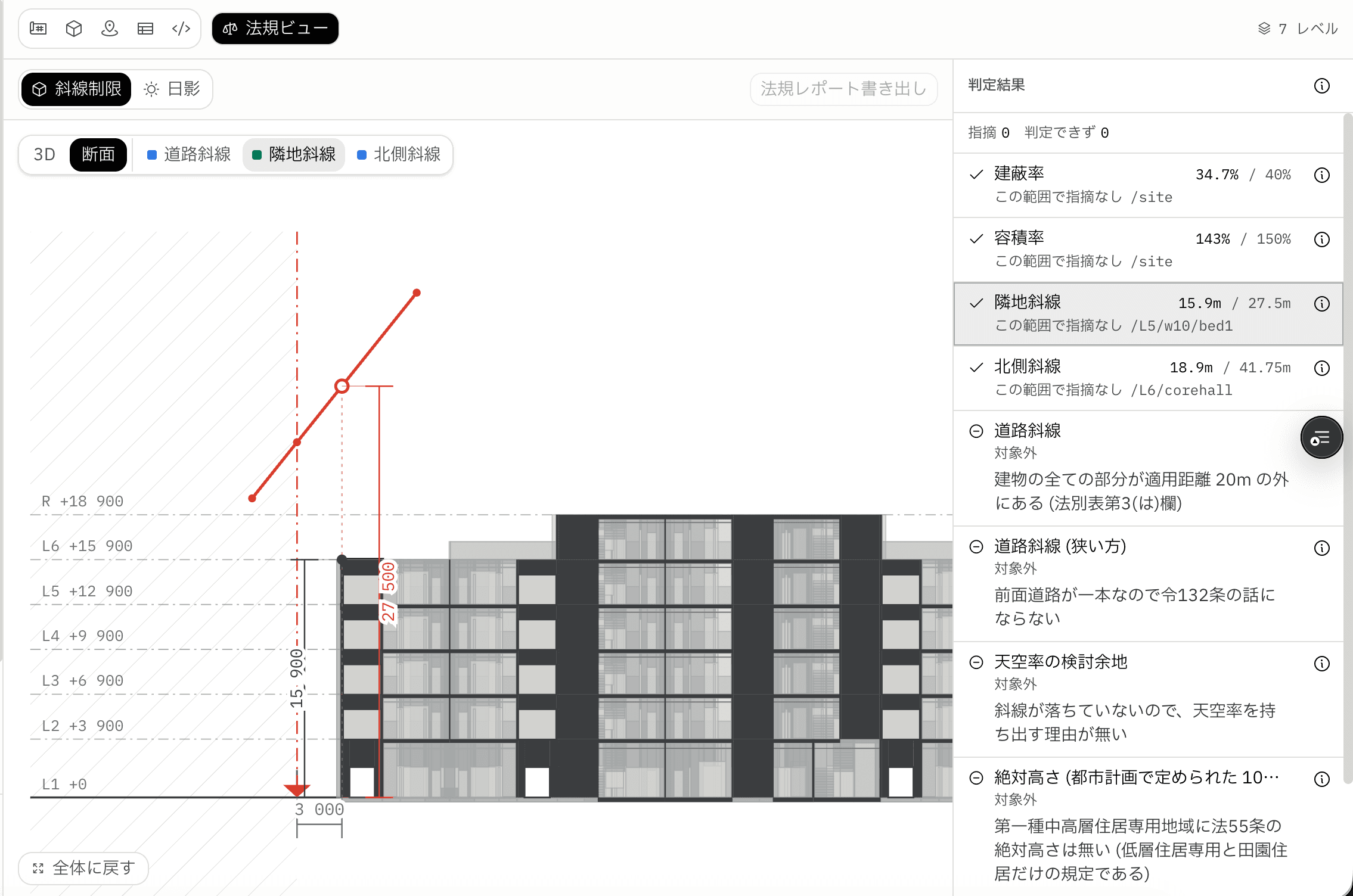The image size is (1353, 896).
Task: Open info for 隣地斜線 result row
Action: [x=1321, y=304]
